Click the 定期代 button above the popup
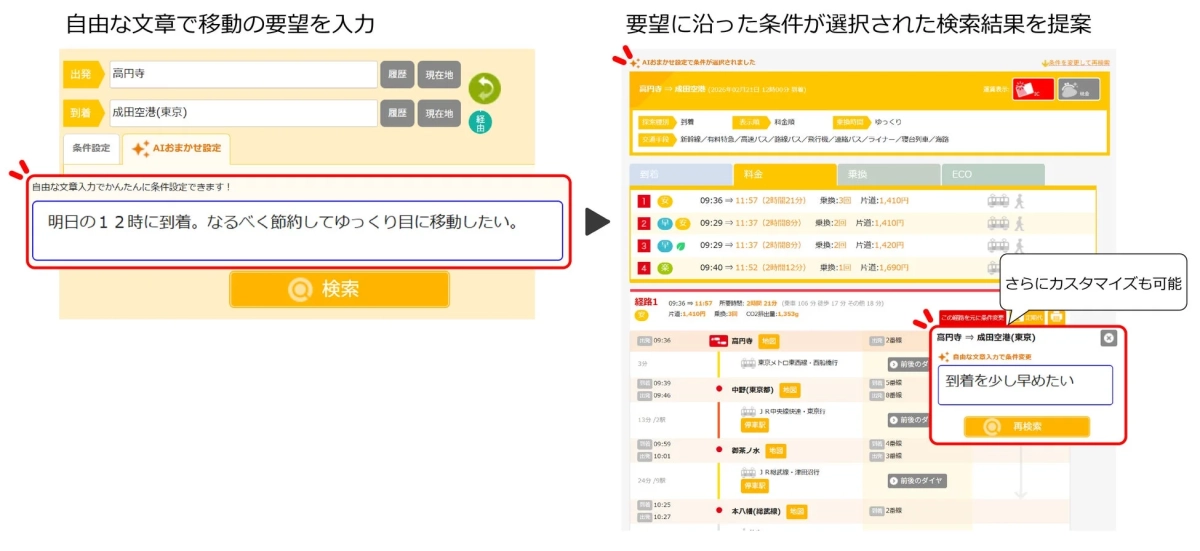The image size is (1200, 551). (x=1032, y=317)
